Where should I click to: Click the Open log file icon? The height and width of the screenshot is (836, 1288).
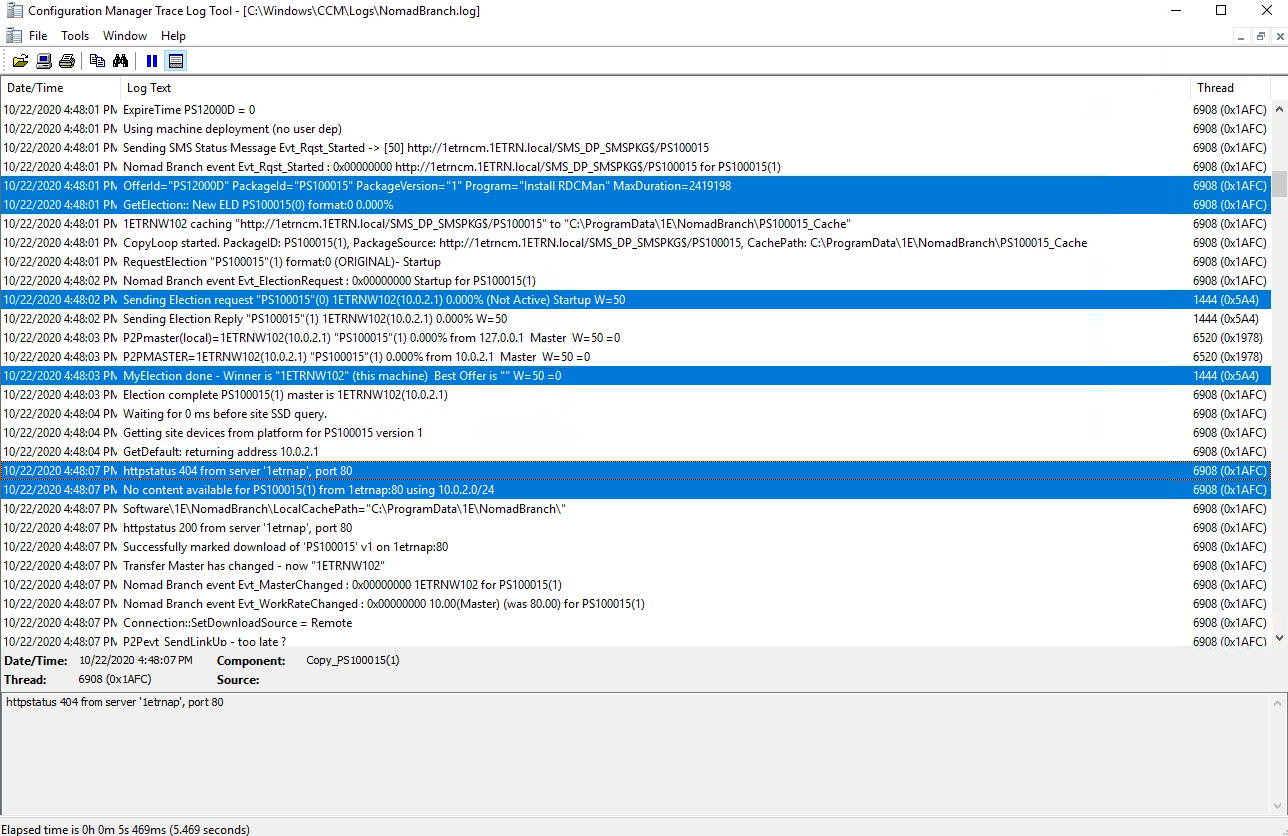click(20, 61)
